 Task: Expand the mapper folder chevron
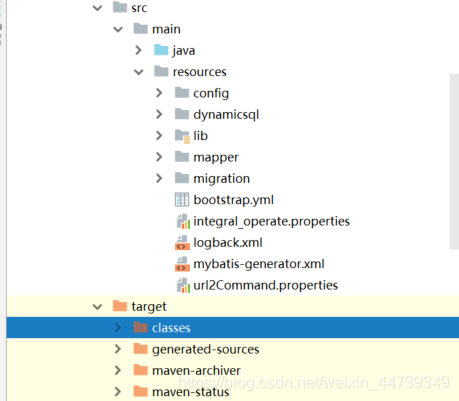159,157
